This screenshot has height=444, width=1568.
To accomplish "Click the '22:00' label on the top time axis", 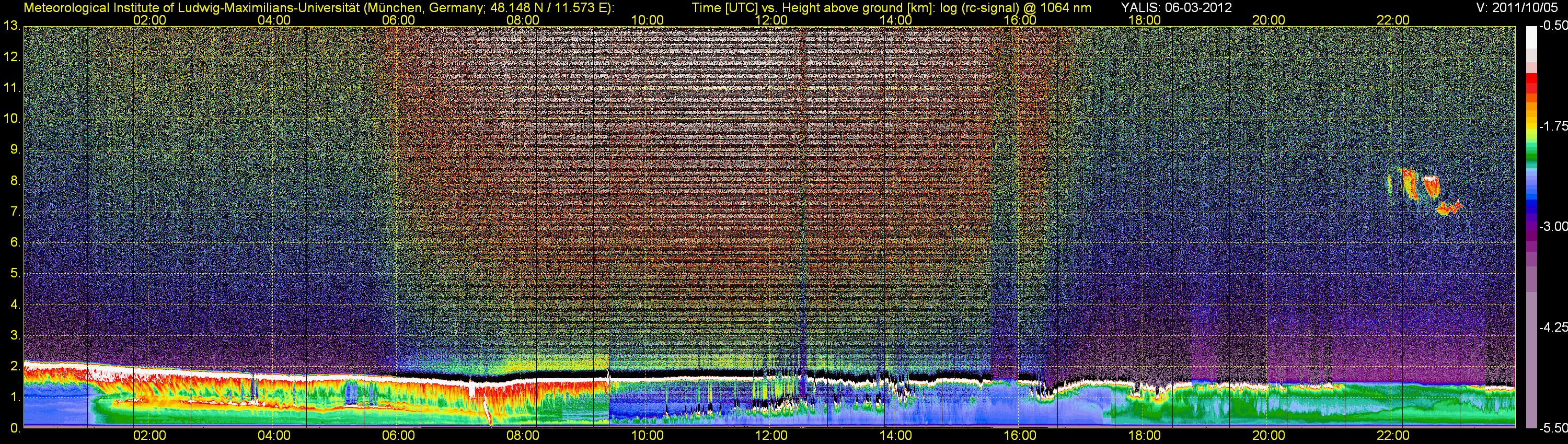I will point(1393,20).
